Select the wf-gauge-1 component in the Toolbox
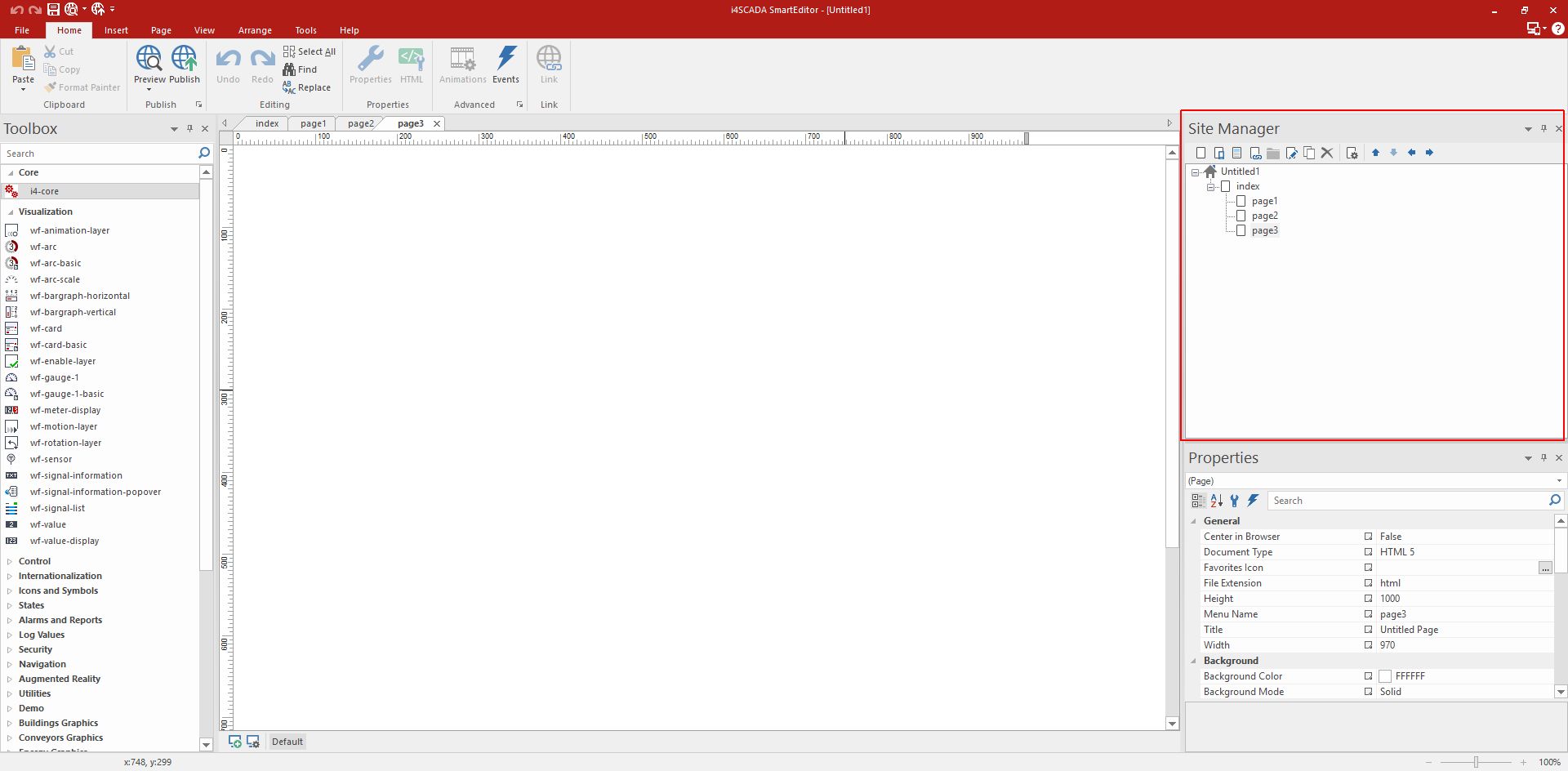This screenshot has height=771, width=1568. point(54,377)
